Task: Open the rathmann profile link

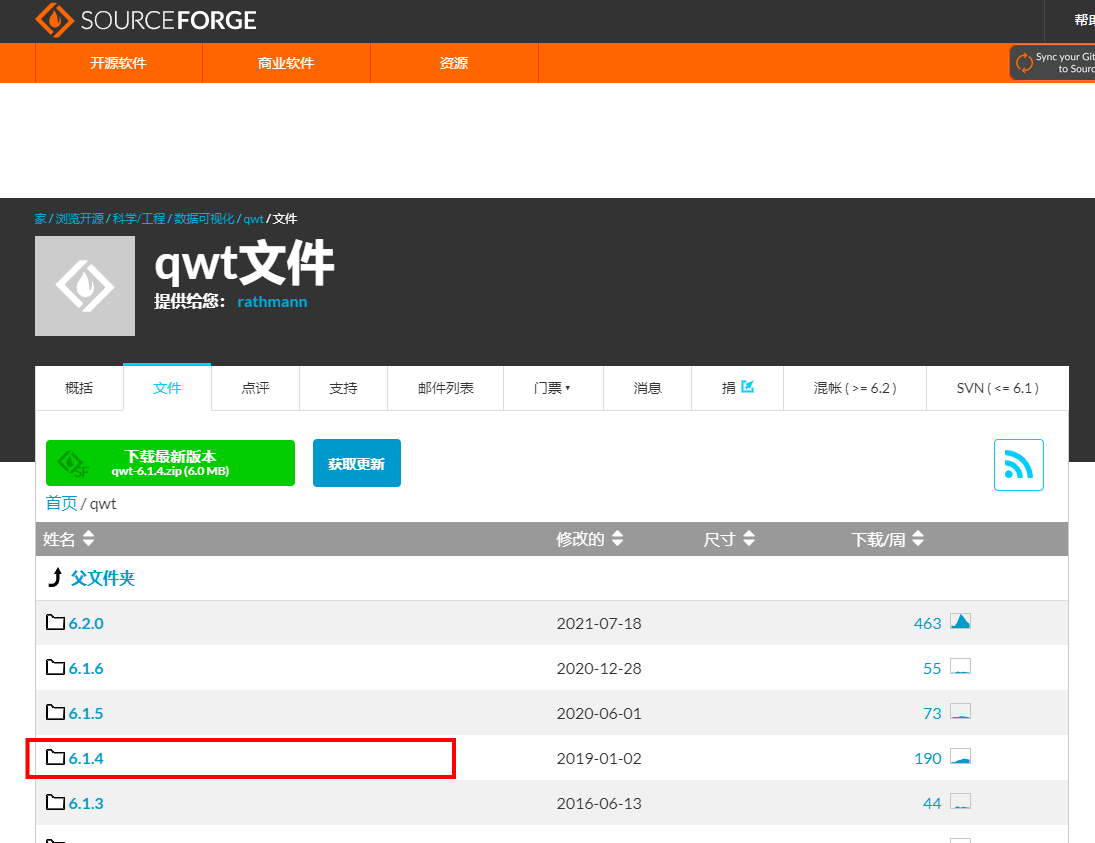Action: click(272, 301)
